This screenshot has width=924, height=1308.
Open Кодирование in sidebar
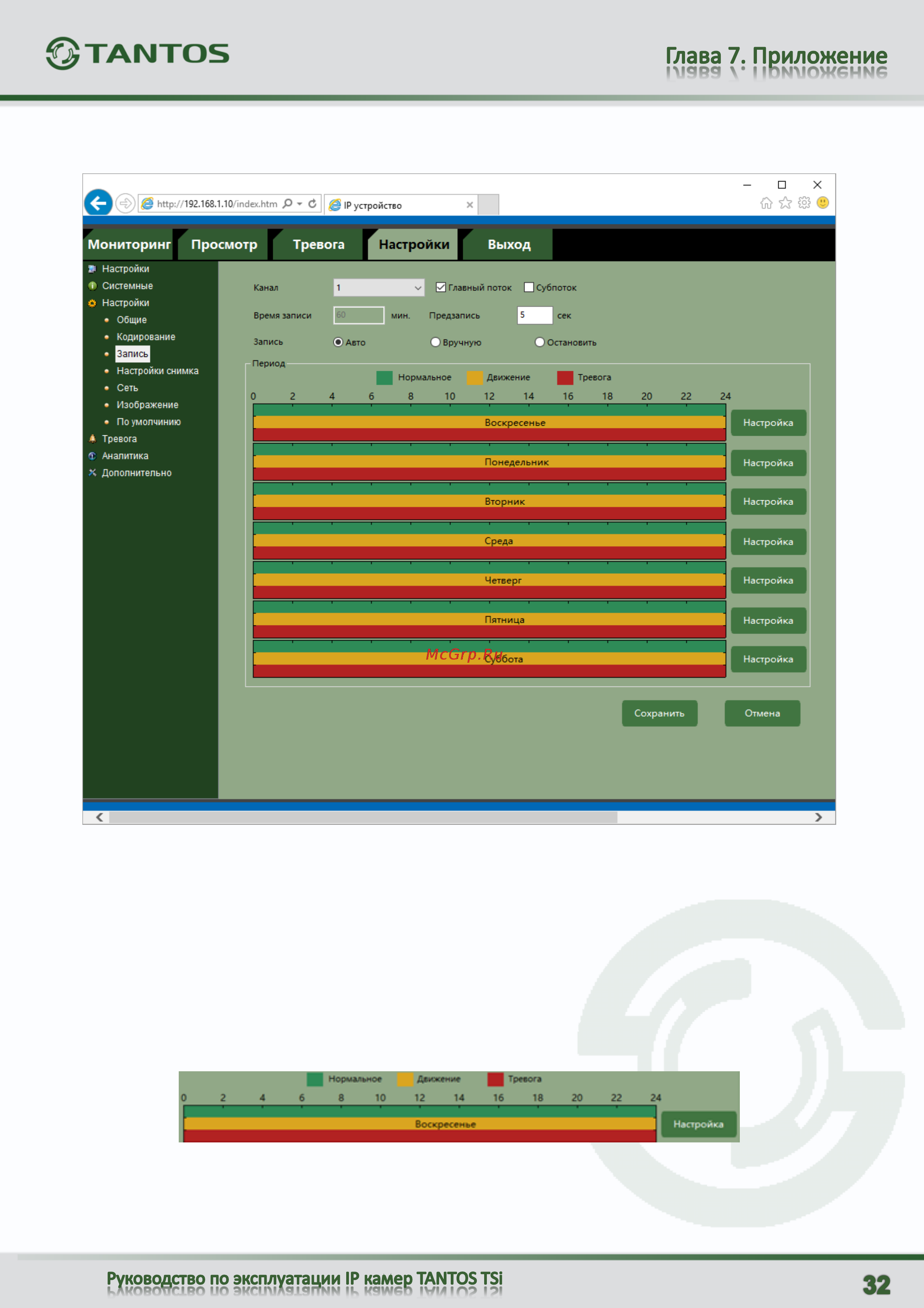[146, 337]
